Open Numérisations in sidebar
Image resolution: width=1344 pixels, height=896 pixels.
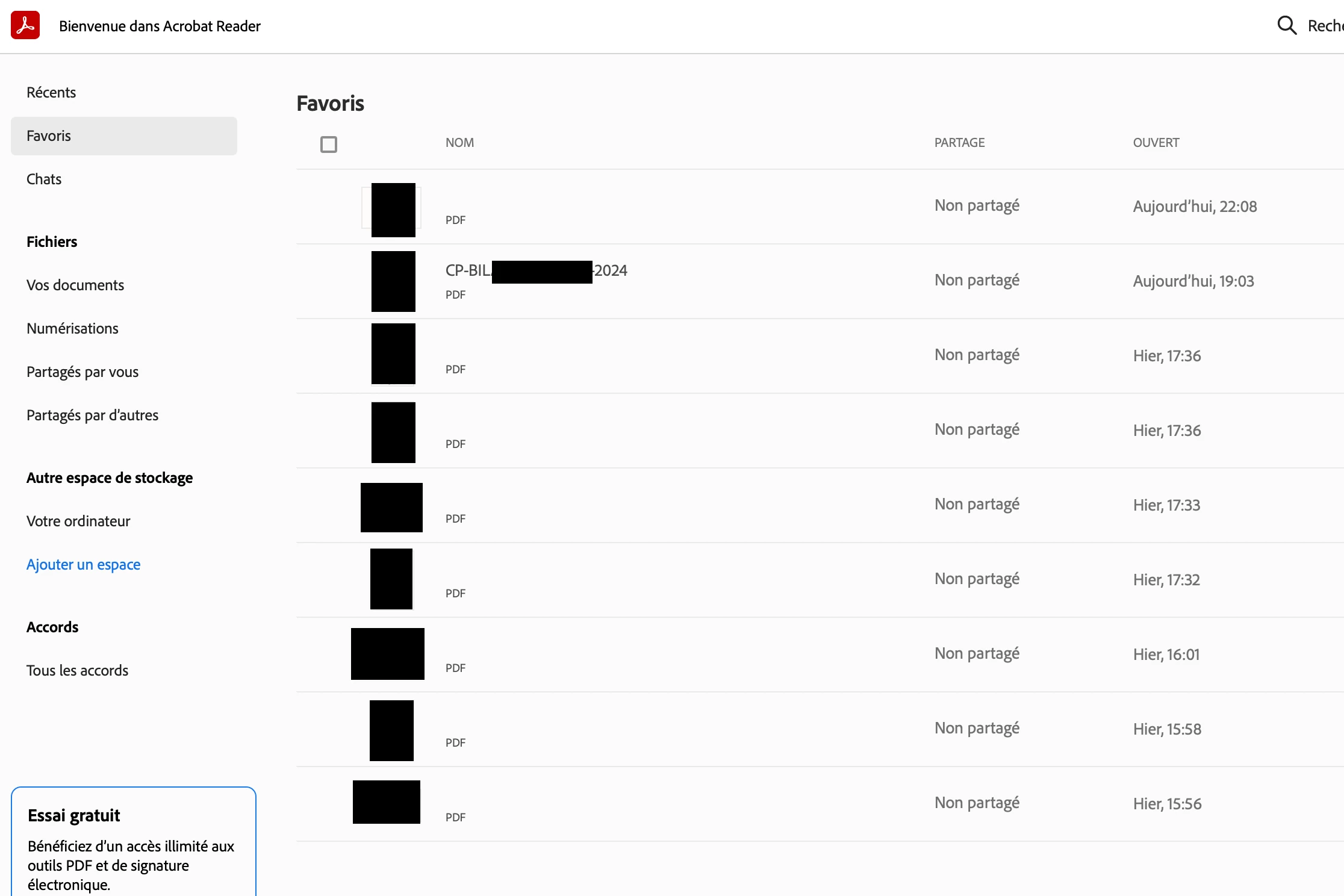[x=72, y=329]
